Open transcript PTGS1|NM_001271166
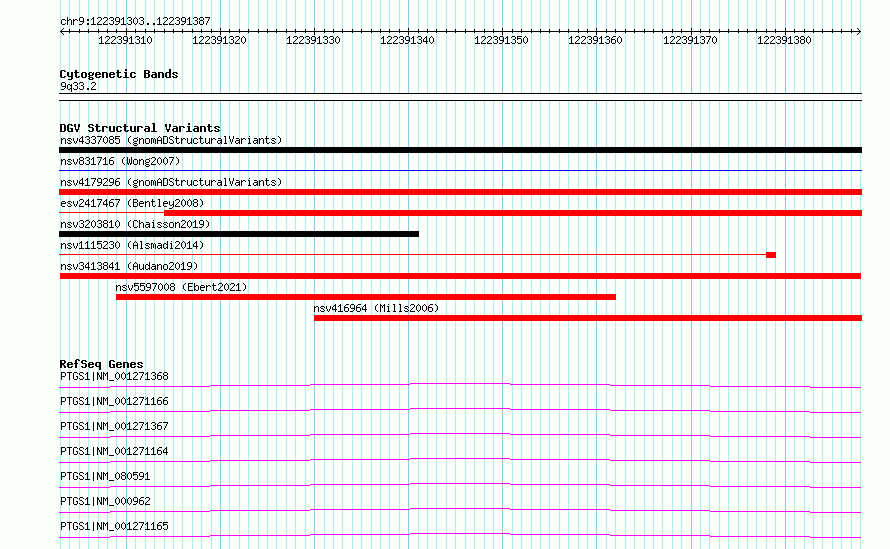890x549 pixels. (x=114, y=401)
